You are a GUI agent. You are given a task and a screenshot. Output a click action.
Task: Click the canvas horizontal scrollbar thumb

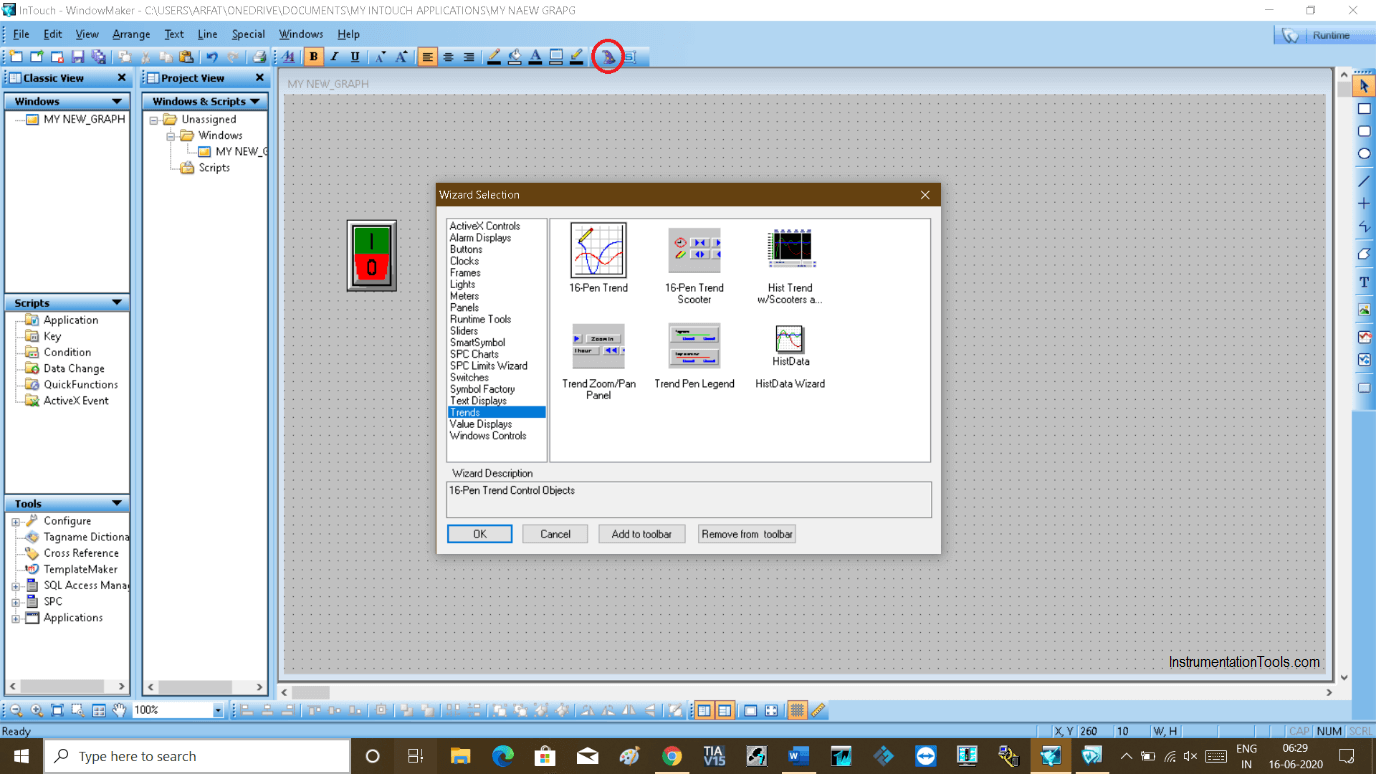(x=311, y=692)
